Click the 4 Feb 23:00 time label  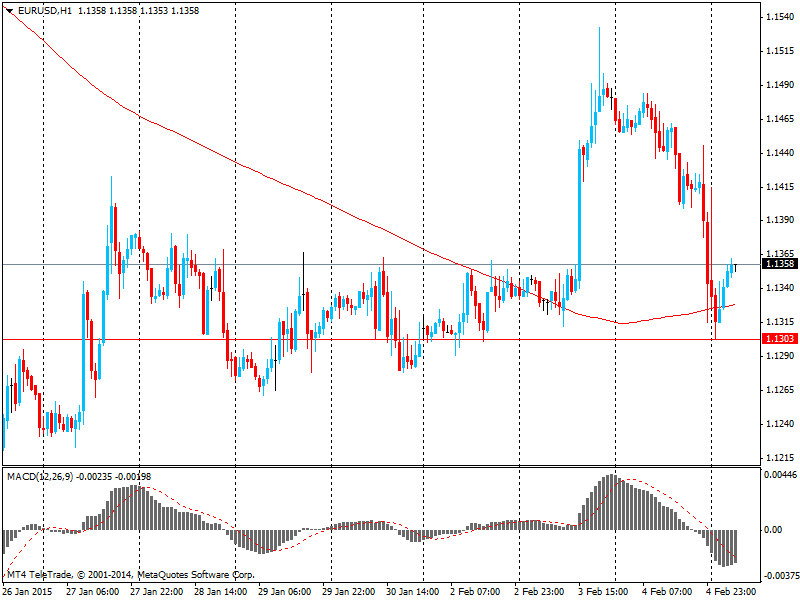tap(731, 592)
